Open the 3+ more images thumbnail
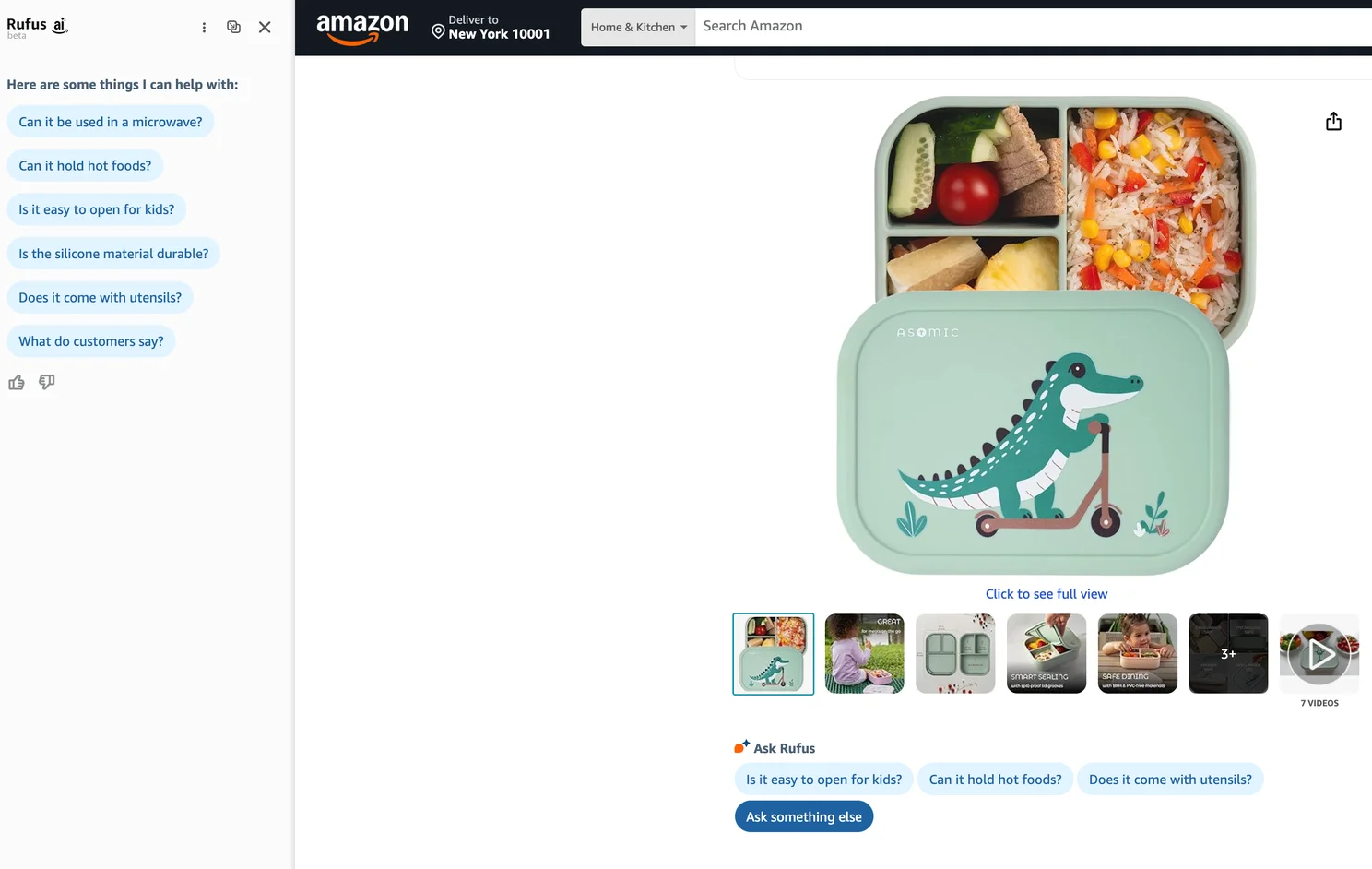Screen dimensions: 1372x869 click(x=1228, y=654)
